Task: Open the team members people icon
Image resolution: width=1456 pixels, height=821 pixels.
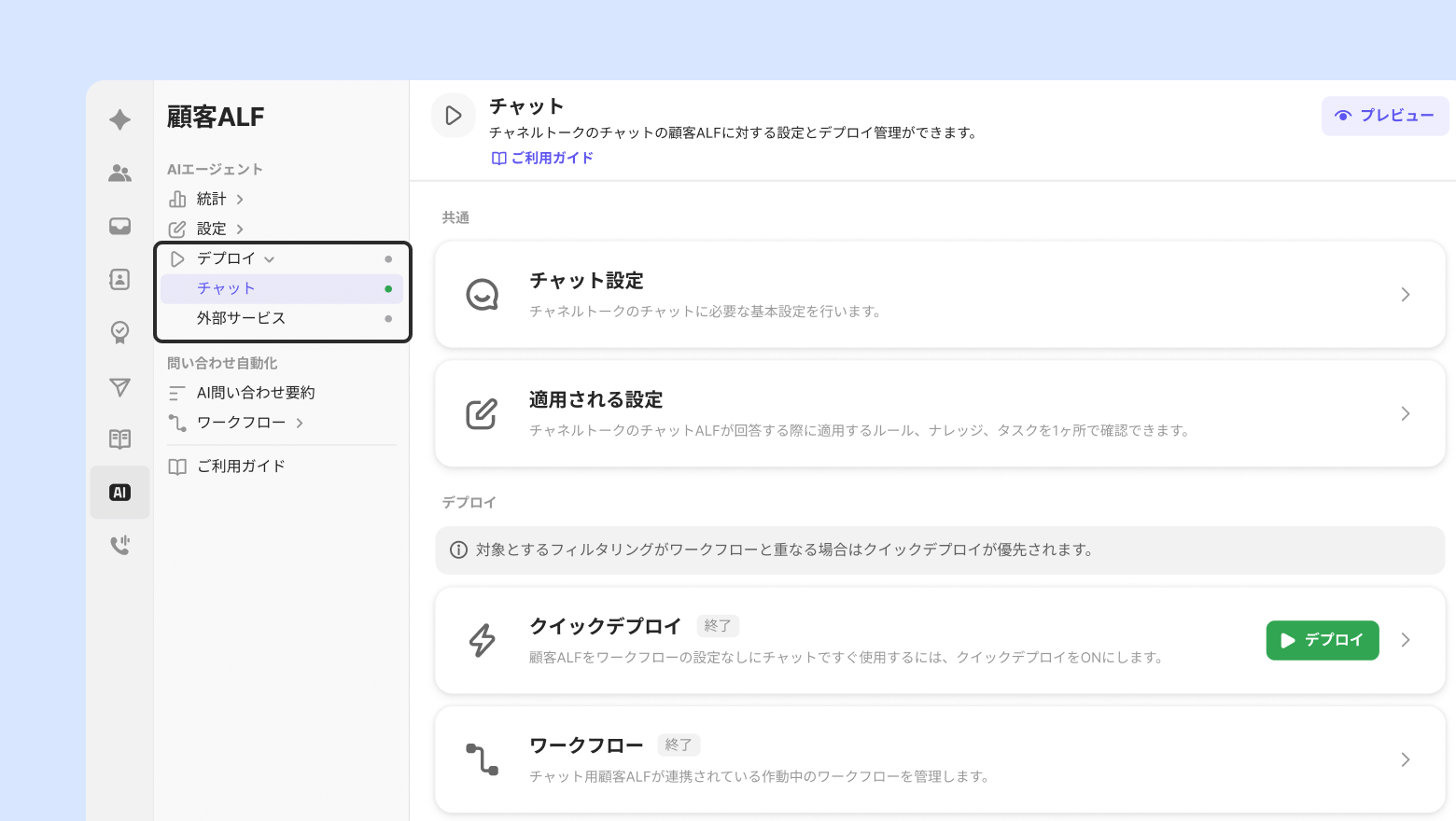Action: click(x=119, y=173)
